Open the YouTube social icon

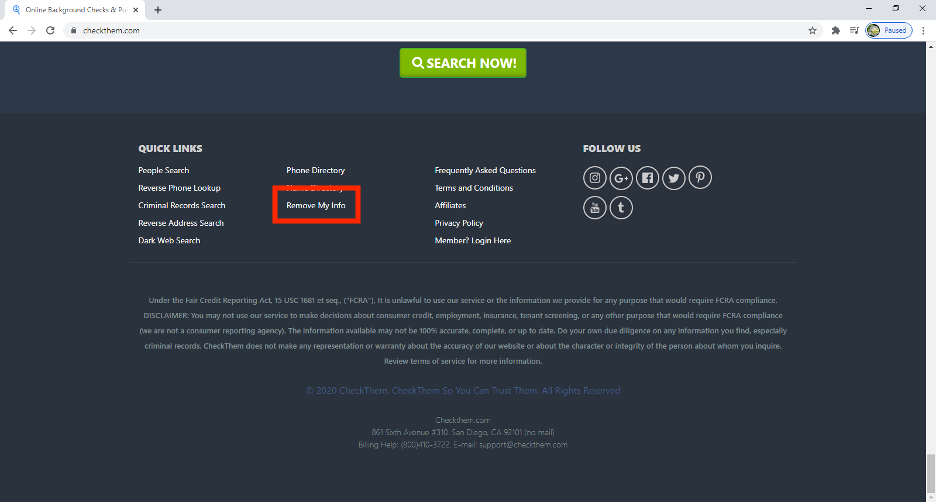point(595,208)
